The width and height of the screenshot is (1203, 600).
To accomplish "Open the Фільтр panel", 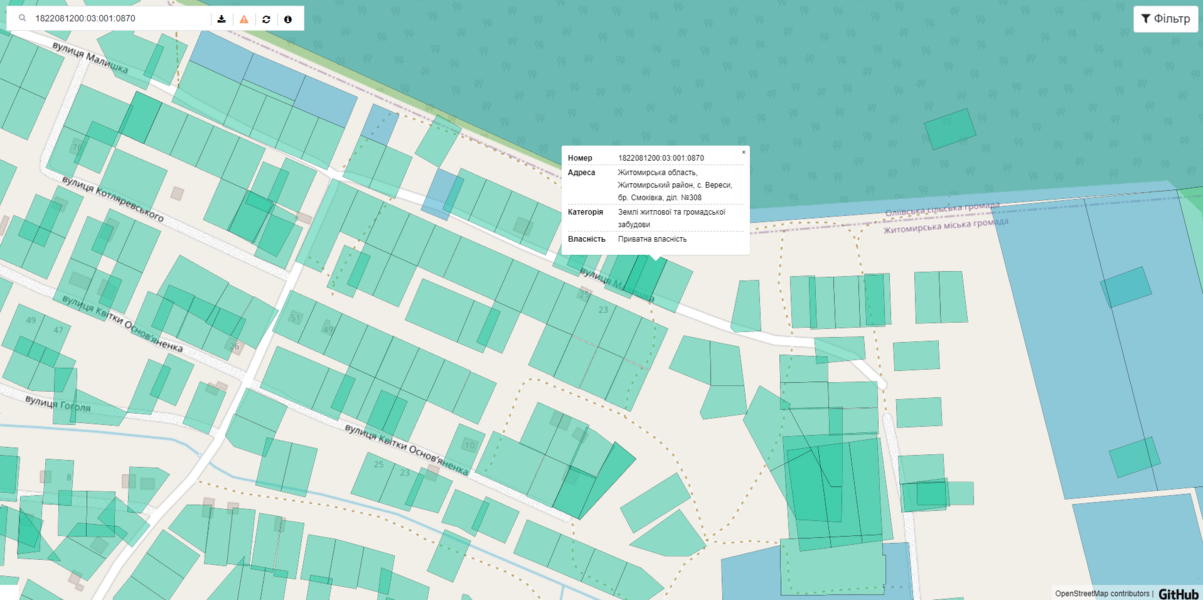I will [x=1165, y=19].
